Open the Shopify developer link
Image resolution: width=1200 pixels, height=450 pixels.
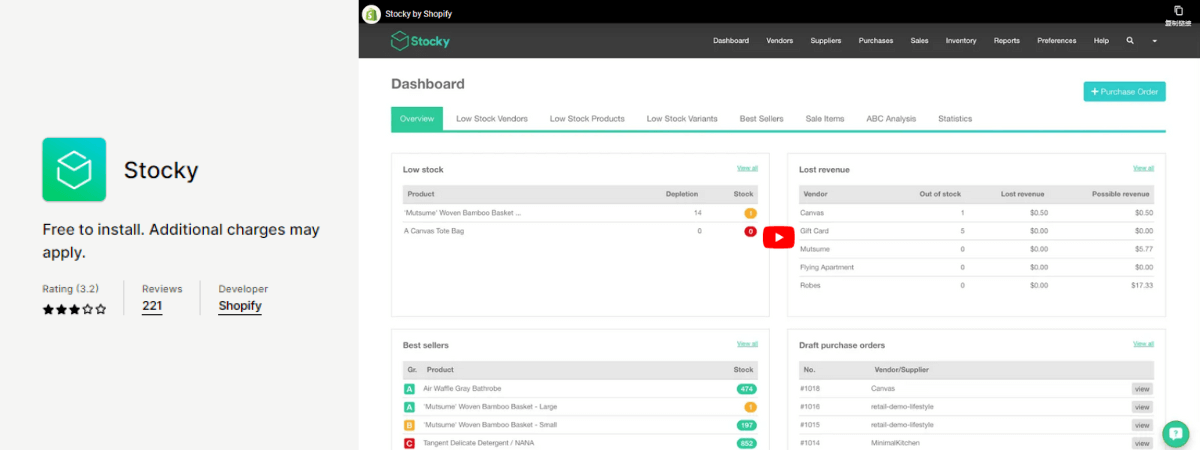[x=240, y=306]
